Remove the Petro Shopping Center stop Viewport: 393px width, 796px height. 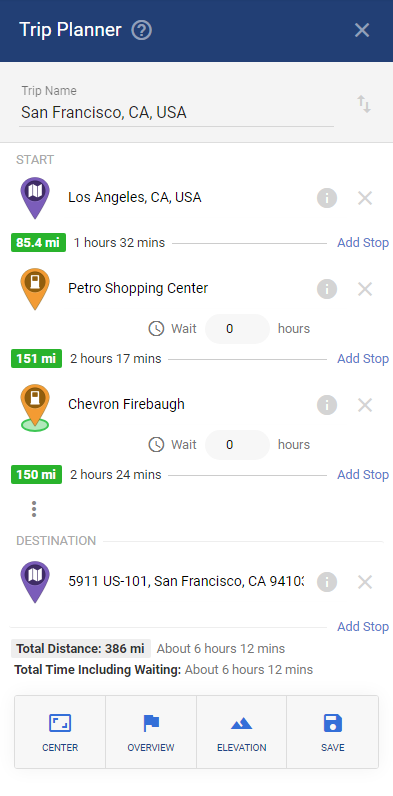(x=365, y=289)
